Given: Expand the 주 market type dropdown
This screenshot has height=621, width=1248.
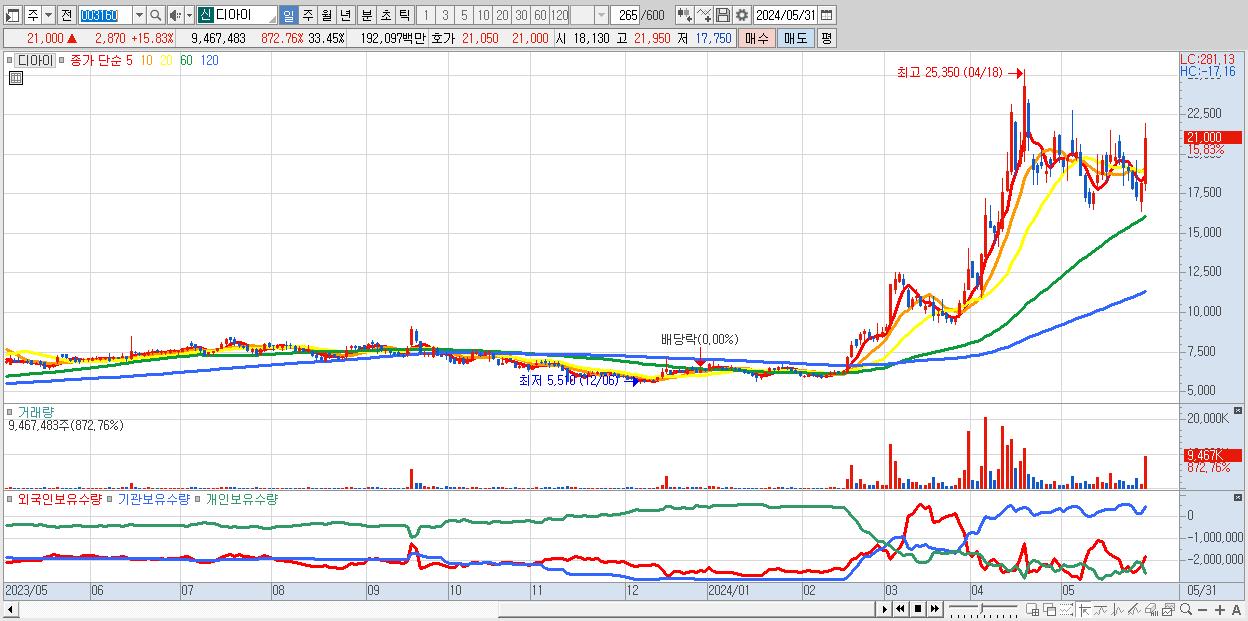Looking at the screenshot, I should tap(49, 16).
